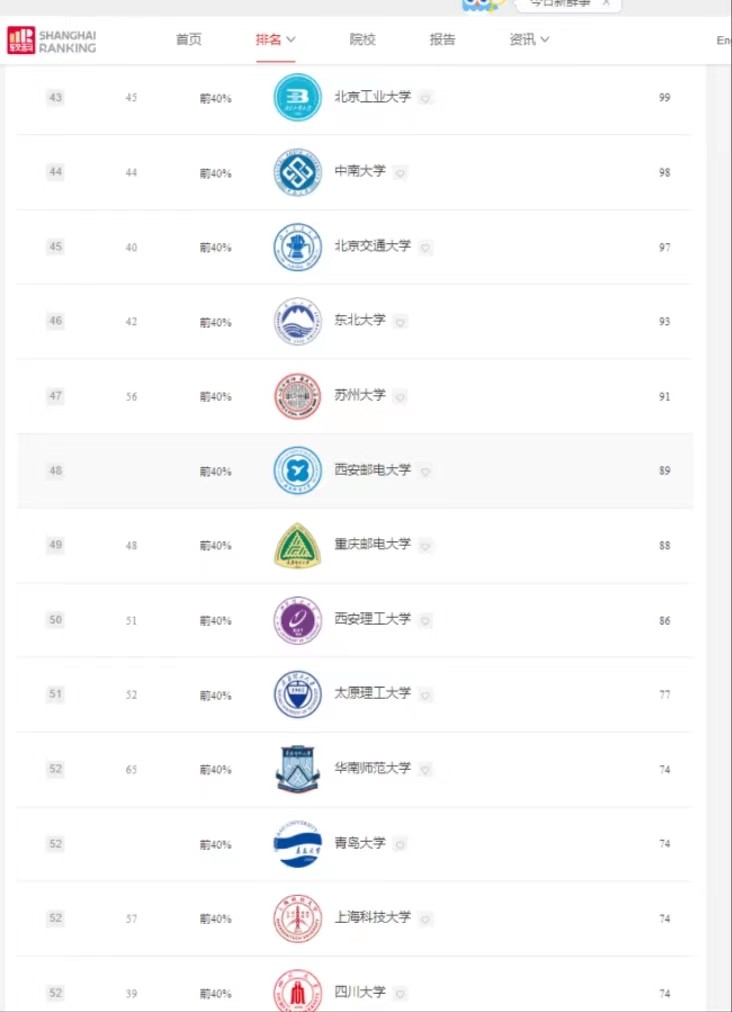732x1012 pixels.
Task: Click the 华南师范大学 emblem icon
Action: click(x=298, y=770)
